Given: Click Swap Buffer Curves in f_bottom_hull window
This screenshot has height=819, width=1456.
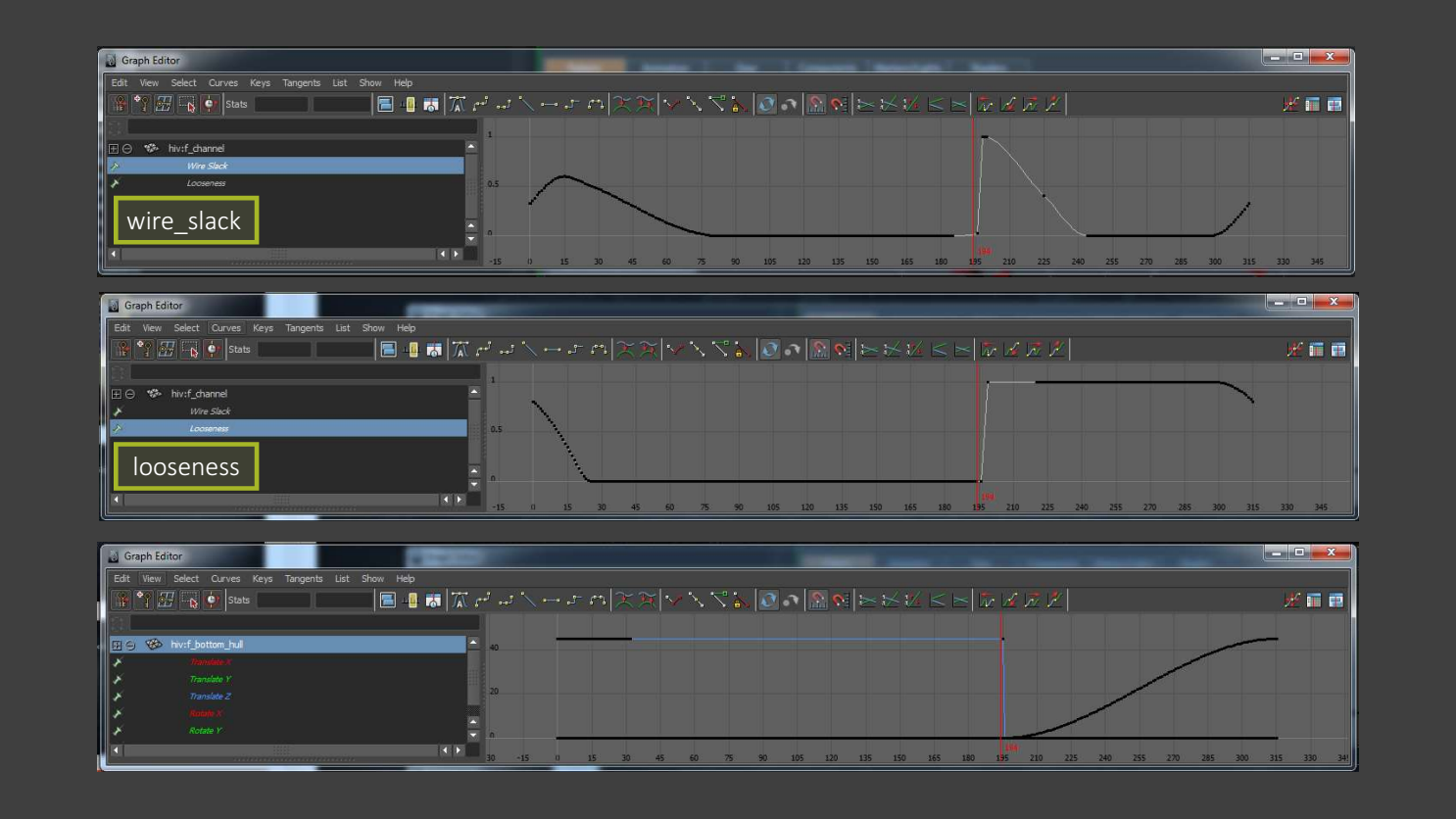Looking at the screenshot, I should [647, 600].
